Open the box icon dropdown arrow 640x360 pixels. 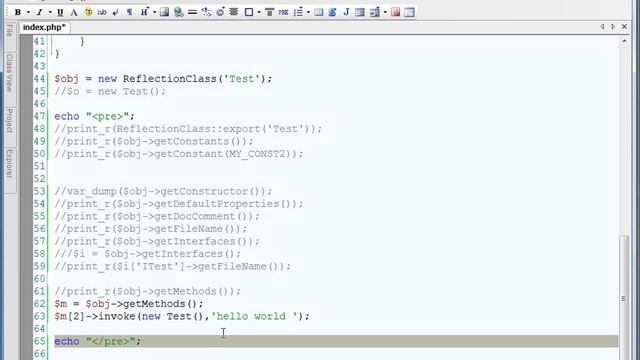(x=259, y=12)
